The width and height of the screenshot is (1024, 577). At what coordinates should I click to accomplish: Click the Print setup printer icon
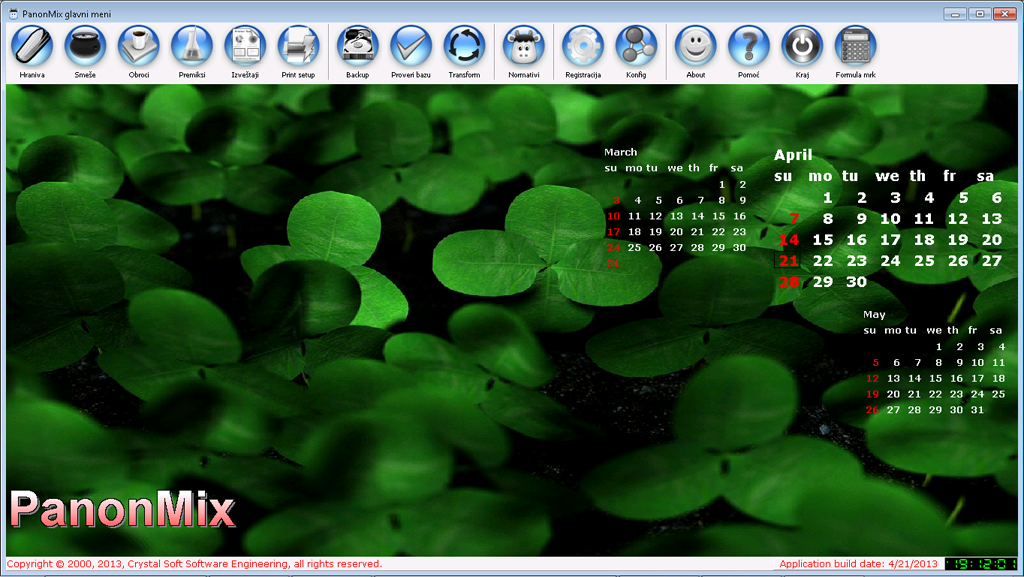tap(298, 46)
